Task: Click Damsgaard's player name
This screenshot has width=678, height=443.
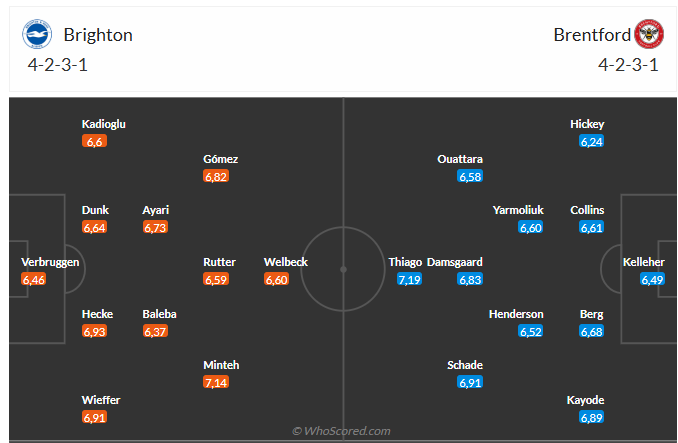Action: point(455,262)
